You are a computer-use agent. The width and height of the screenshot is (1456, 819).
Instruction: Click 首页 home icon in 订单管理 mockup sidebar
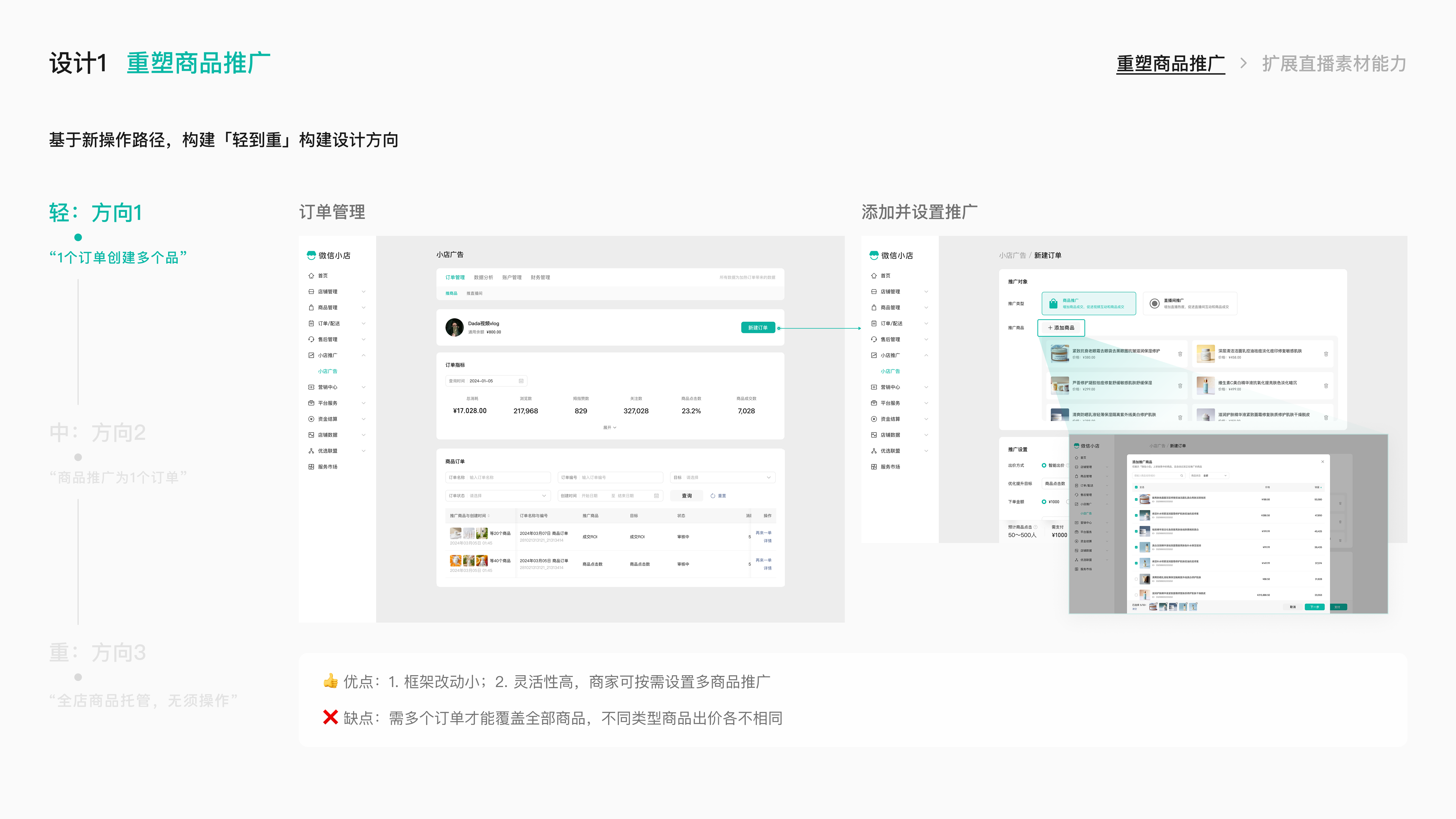pyautogui.click(x=311, y=276)
